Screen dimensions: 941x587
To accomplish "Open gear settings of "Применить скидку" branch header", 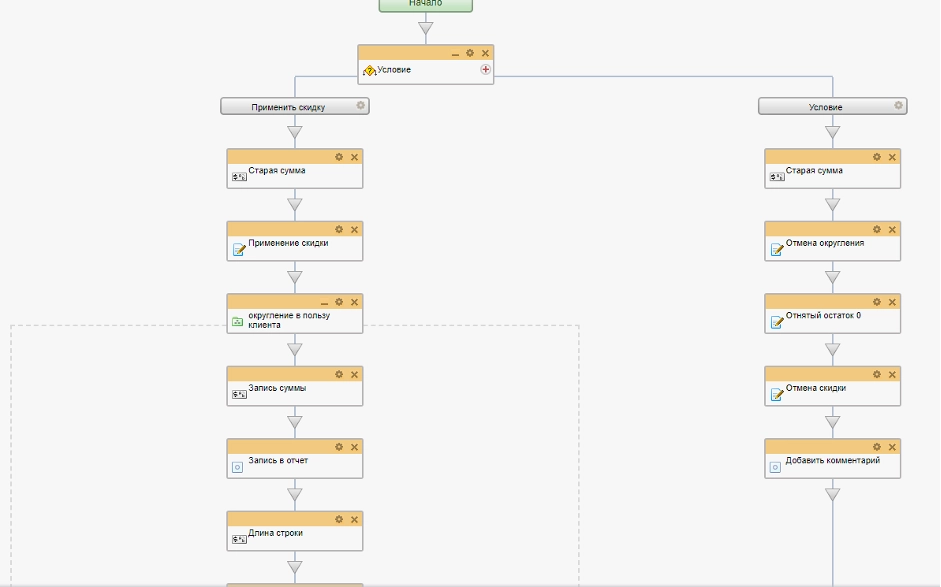I will point(361,105).
